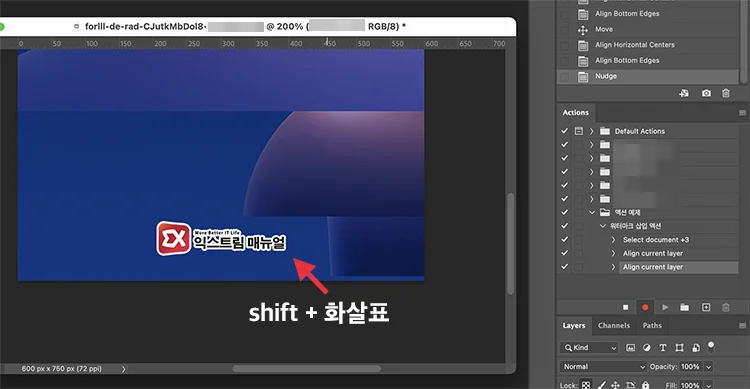Select the Align Horizontal Centers history state
The width and height of the screenshot is (750, 389).
point(648,45)
